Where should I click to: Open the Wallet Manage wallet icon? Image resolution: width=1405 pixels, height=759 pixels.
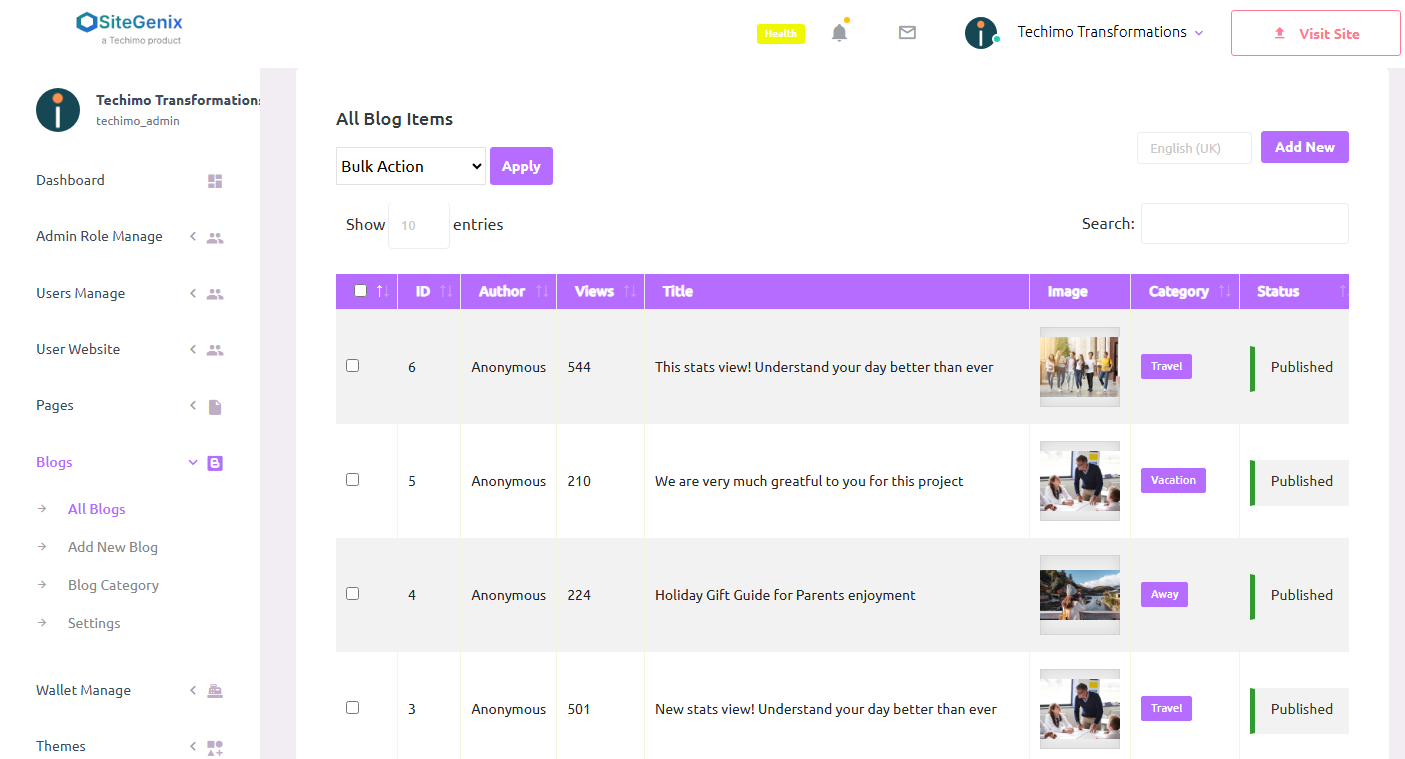pyautogui.click(x=214, y=690)
